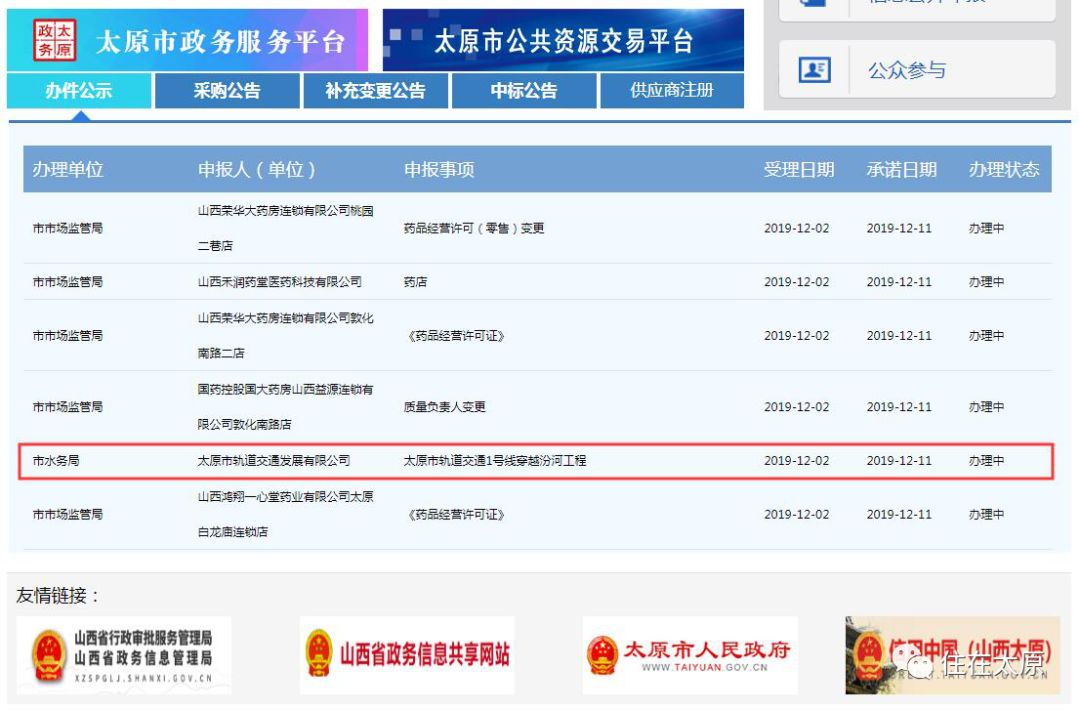This screenshot has width=1080, height=711.
Task: Open the 信用中国（山西太原） link banner
Action: [953, 655]
